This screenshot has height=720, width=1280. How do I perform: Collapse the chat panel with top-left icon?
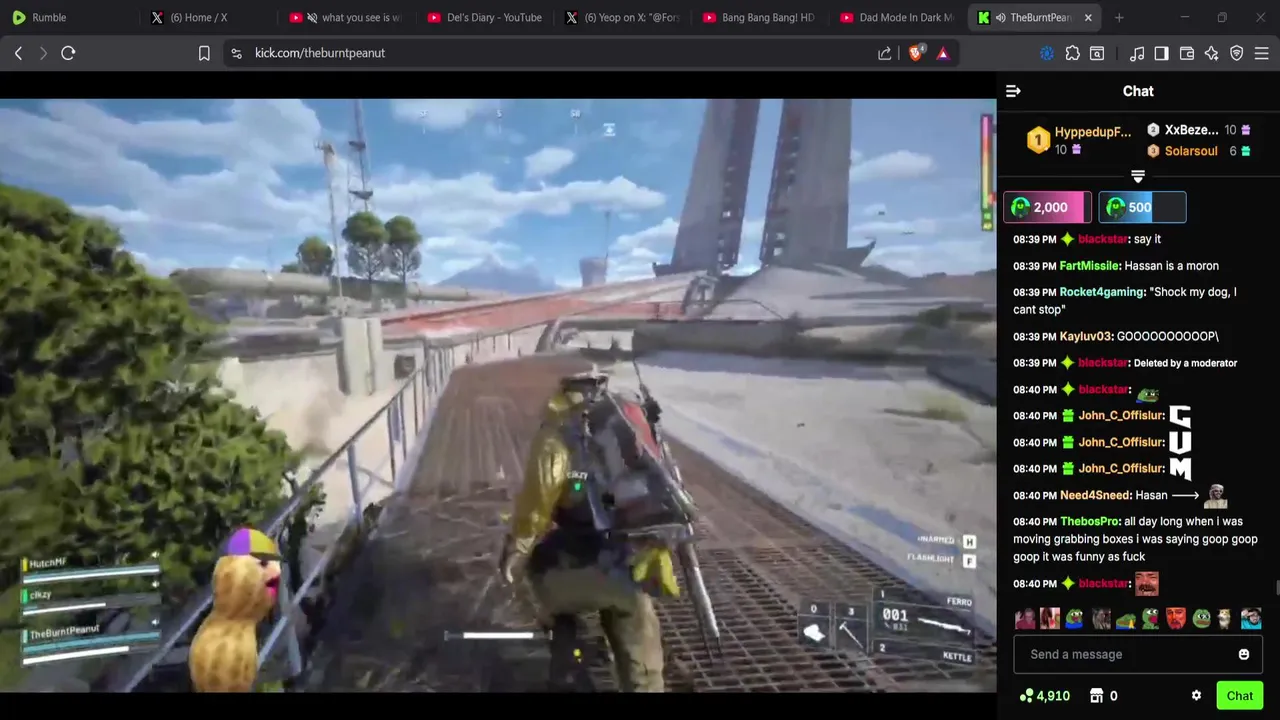pyautogui.click(x=1013, y=91)
